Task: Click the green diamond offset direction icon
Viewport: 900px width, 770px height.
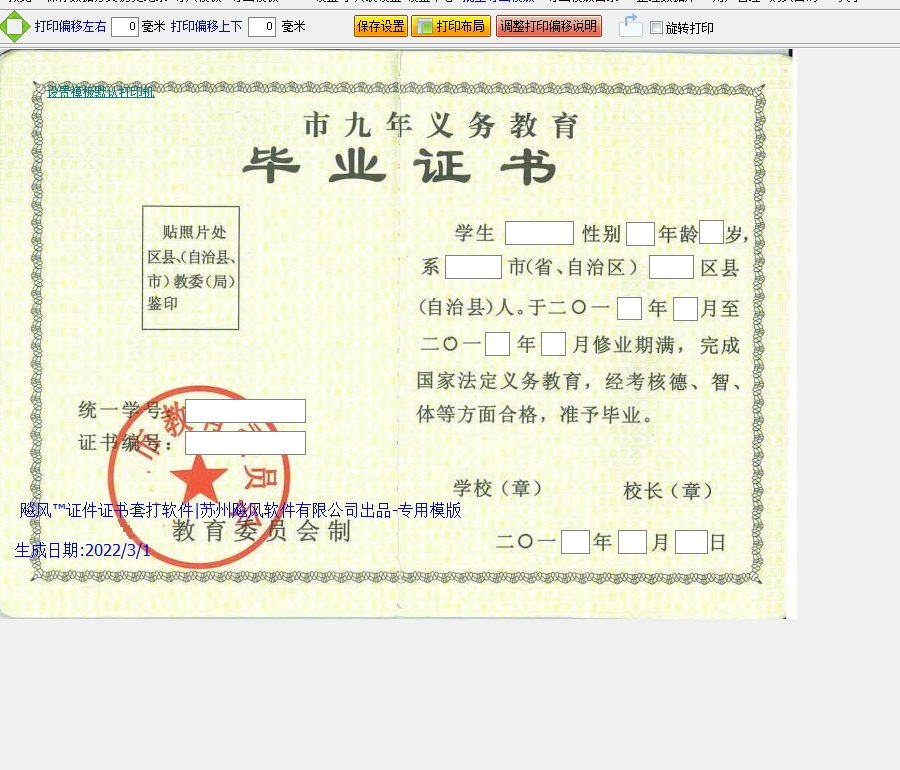Action: pyautogui.click(x=14, y=27)
